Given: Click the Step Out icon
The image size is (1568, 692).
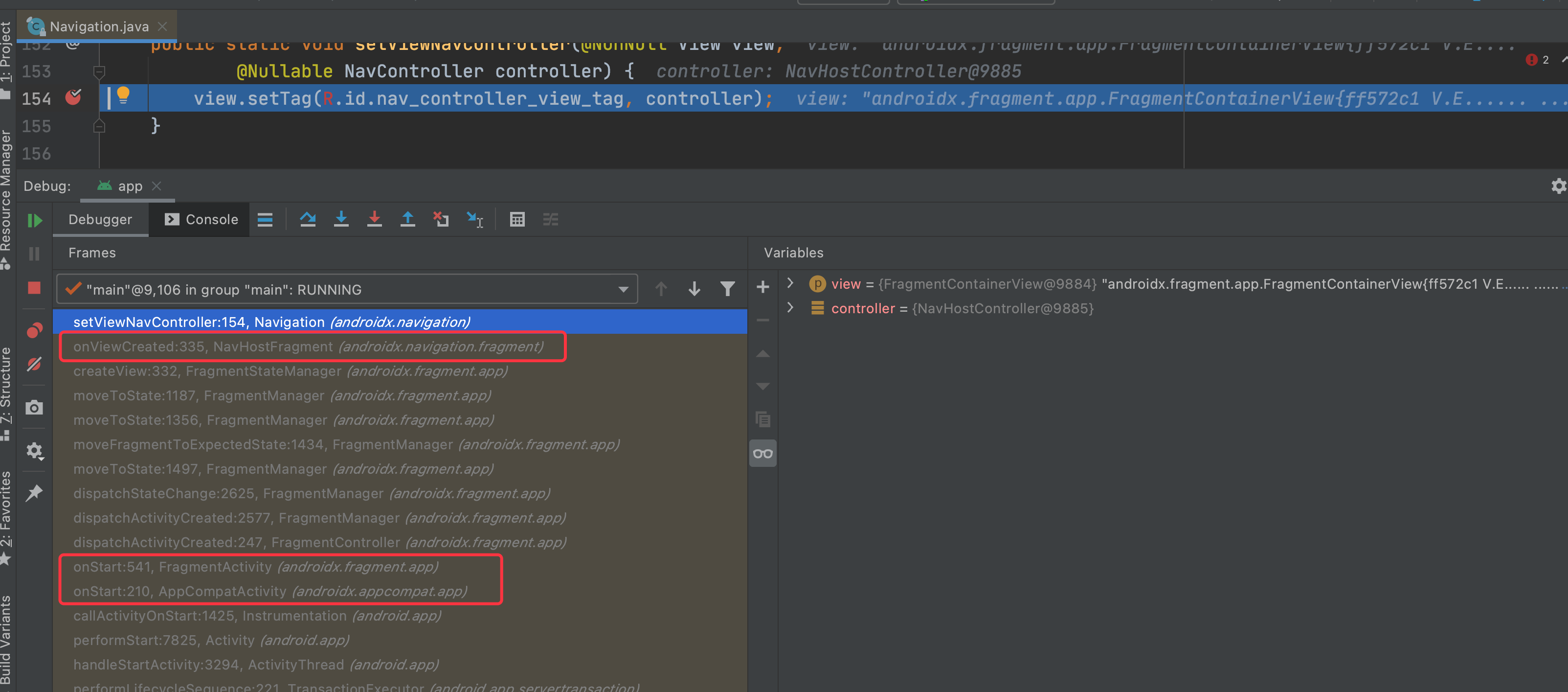Looking at the screenshot, I should click(x=407, y=219).
